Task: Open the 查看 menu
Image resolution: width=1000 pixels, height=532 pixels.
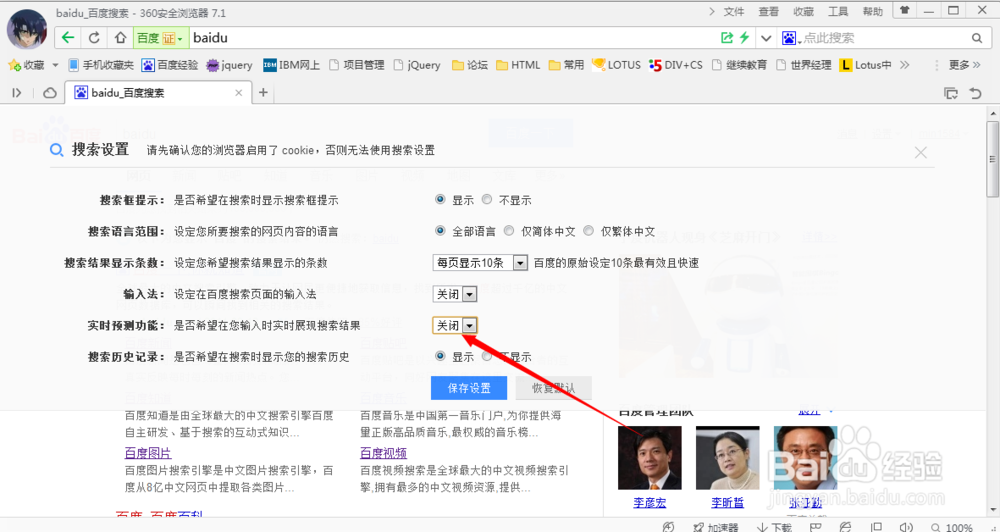Action: [x=768, y=11]
